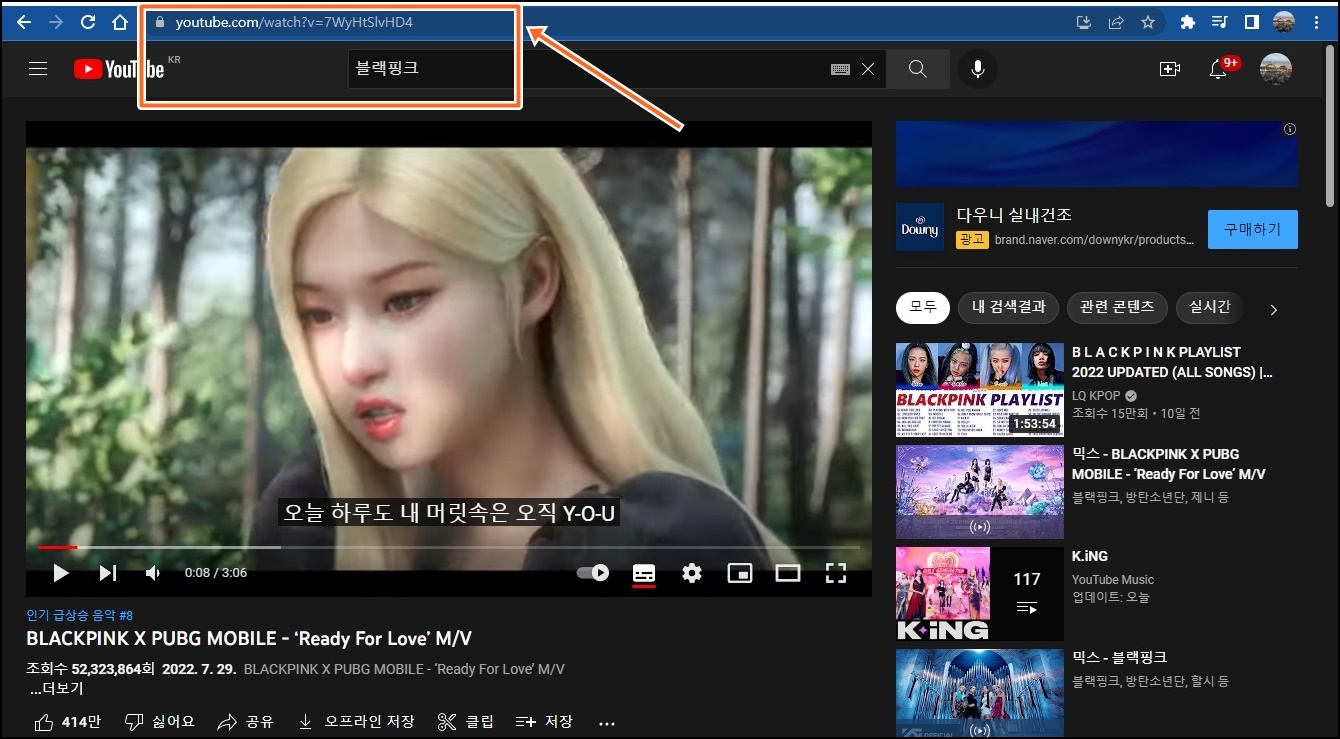This screenshot has height=739, width=1340.
Task: Toggle autoplay switch in player
Action: tap(593, 573)
